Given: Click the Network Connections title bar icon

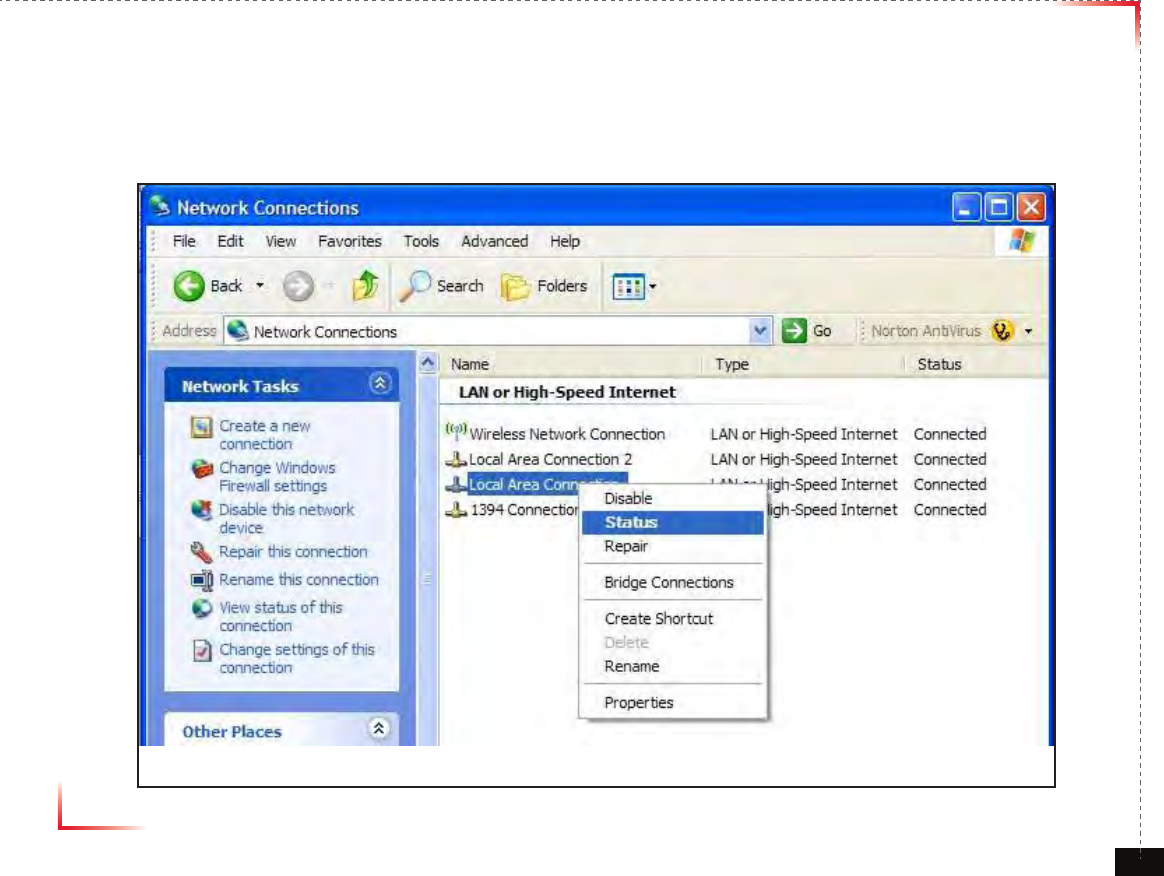Looking at the screenshot, I should (159, 206).
